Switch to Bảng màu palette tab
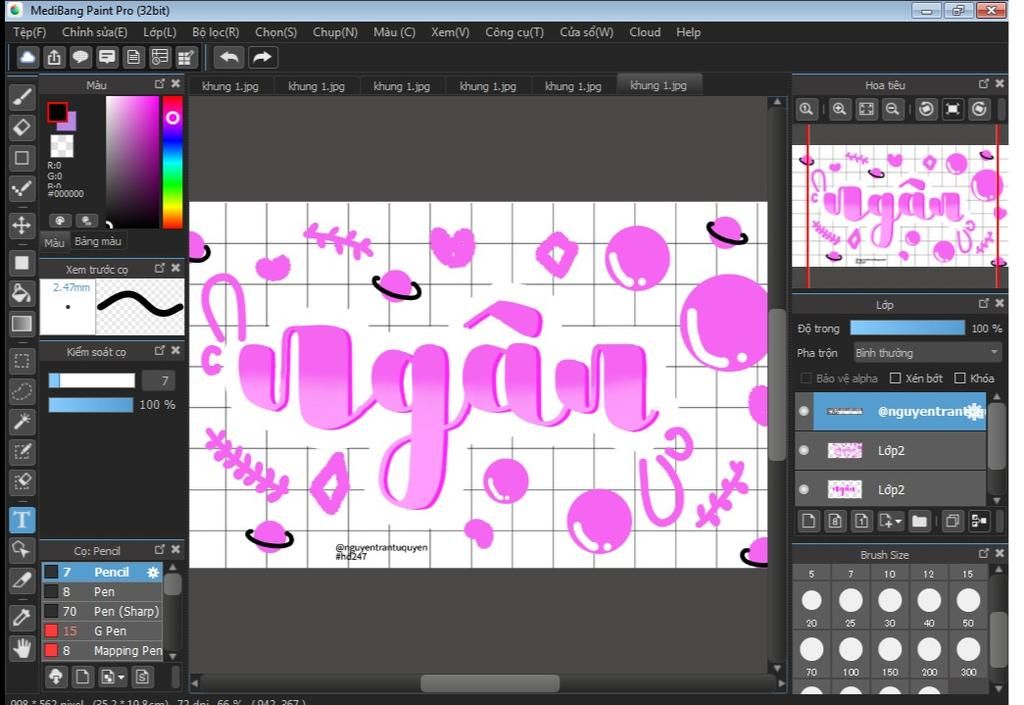 (97, 242)
